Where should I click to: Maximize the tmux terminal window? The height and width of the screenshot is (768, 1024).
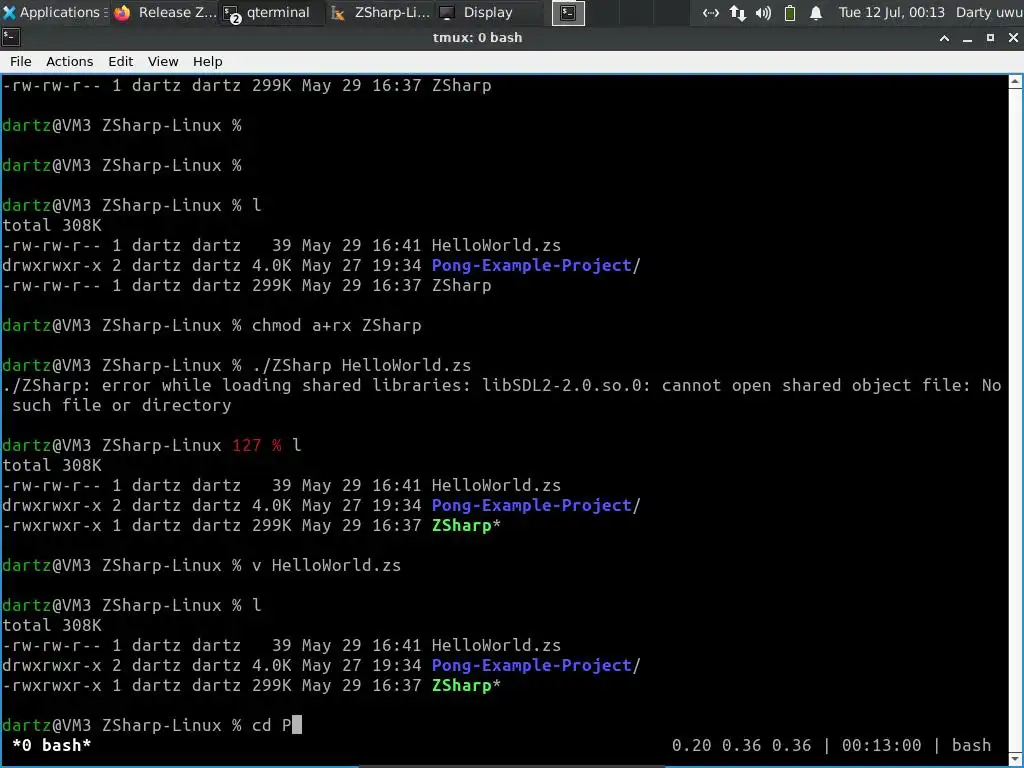coord(990,38)
